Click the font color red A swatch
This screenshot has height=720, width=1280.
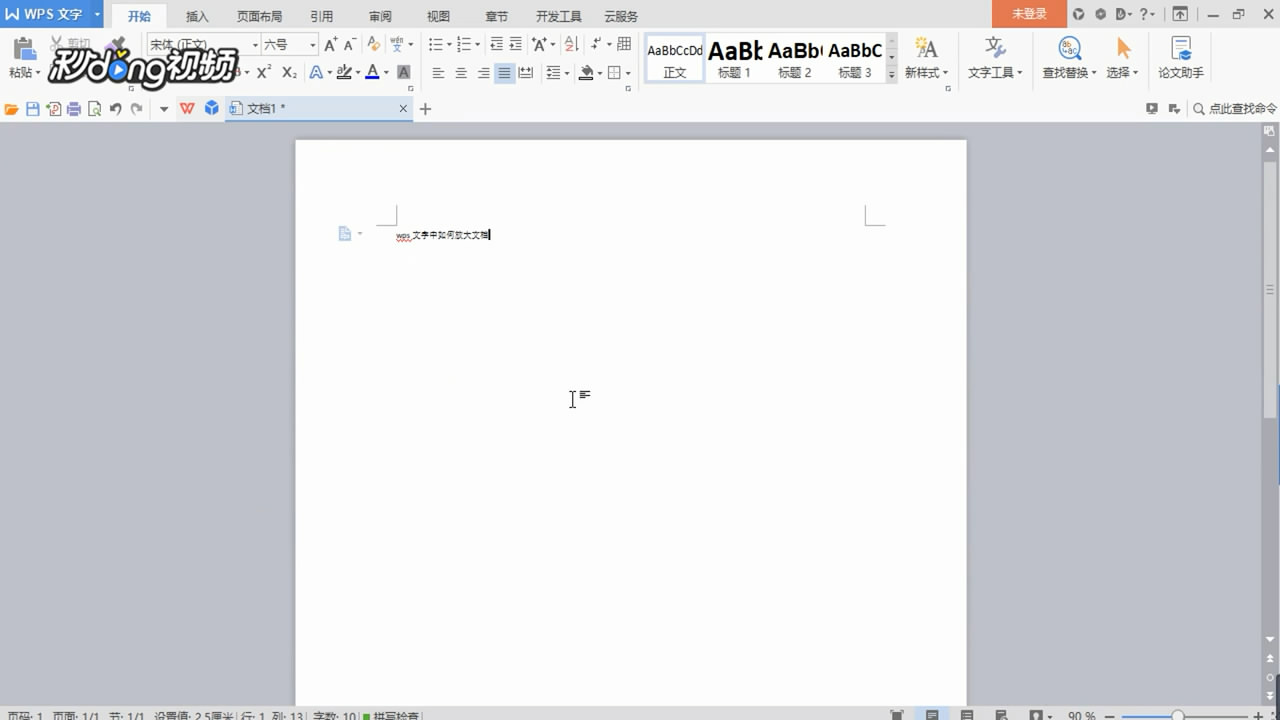coord(372,72)
